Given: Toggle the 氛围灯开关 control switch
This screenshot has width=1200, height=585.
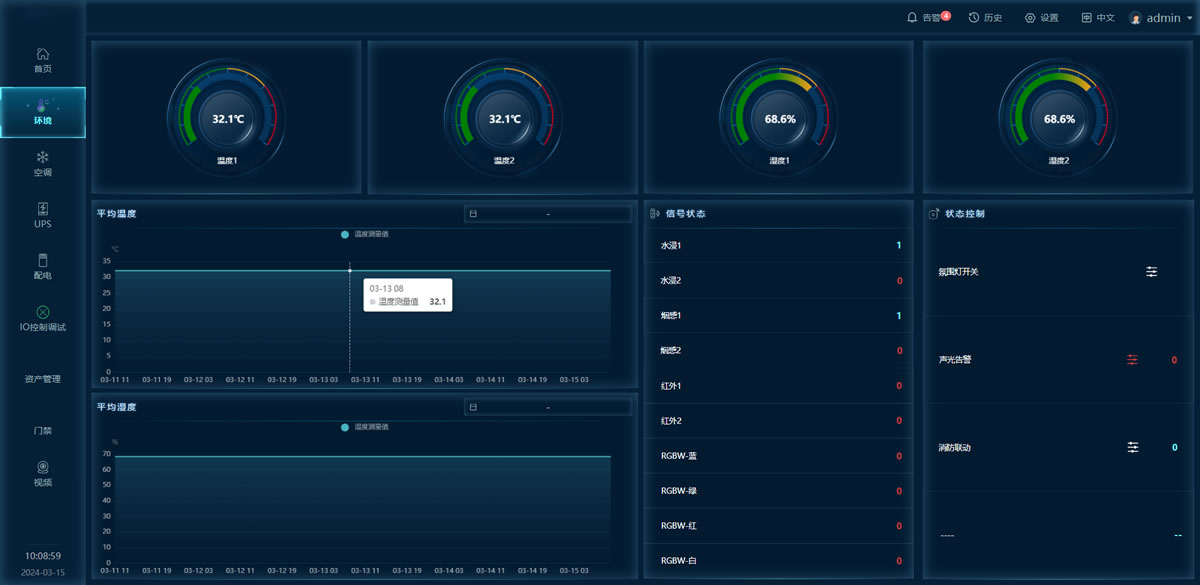Looking at the screenshot, I should (1151, 272).
